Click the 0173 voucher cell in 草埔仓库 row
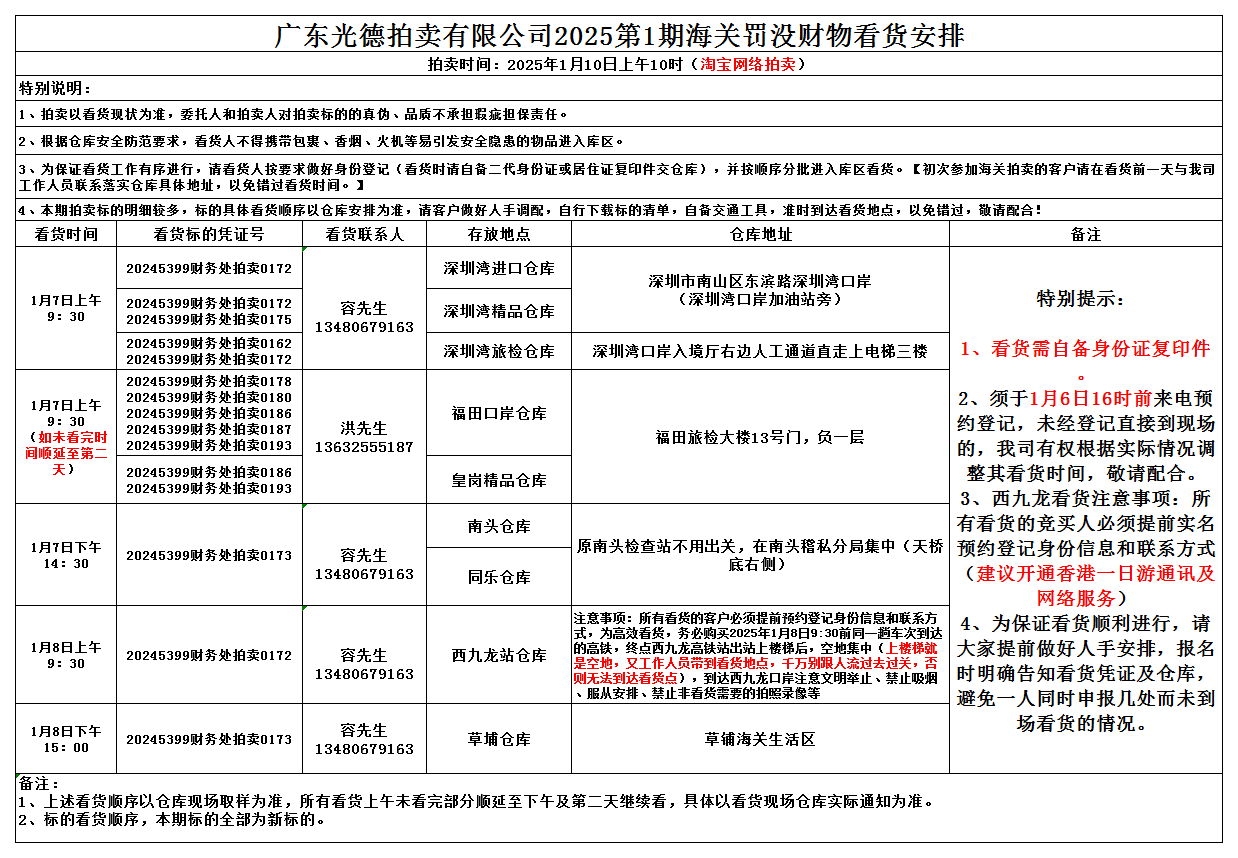1238x858 pixels. click(209, 738)
